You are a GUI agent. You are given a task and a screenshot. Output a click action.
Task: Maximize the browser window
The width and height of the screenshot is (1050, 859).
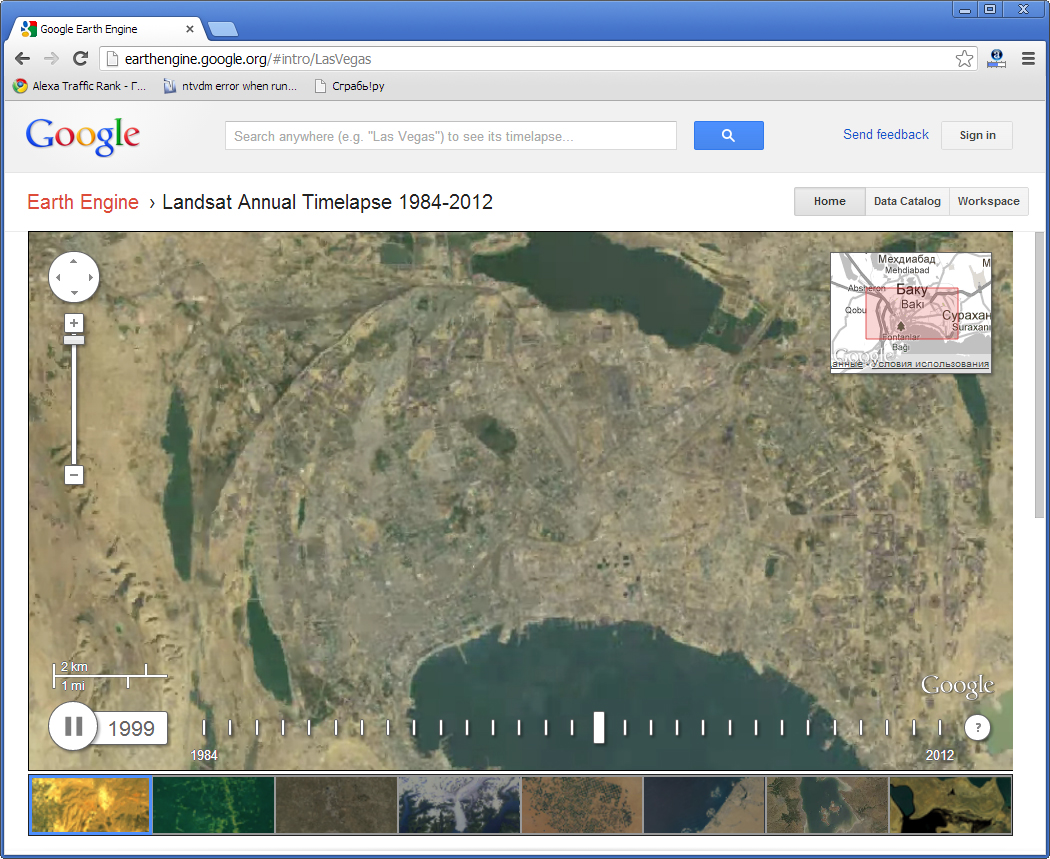tap(990, 9)
